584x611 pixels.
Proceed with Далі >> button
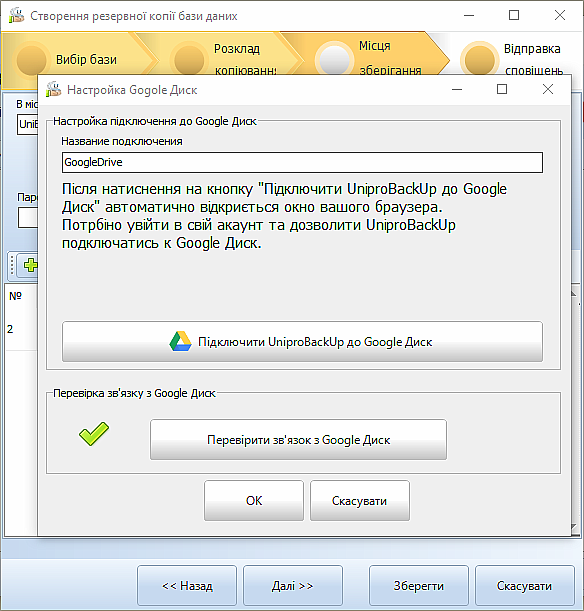point(293,586)
